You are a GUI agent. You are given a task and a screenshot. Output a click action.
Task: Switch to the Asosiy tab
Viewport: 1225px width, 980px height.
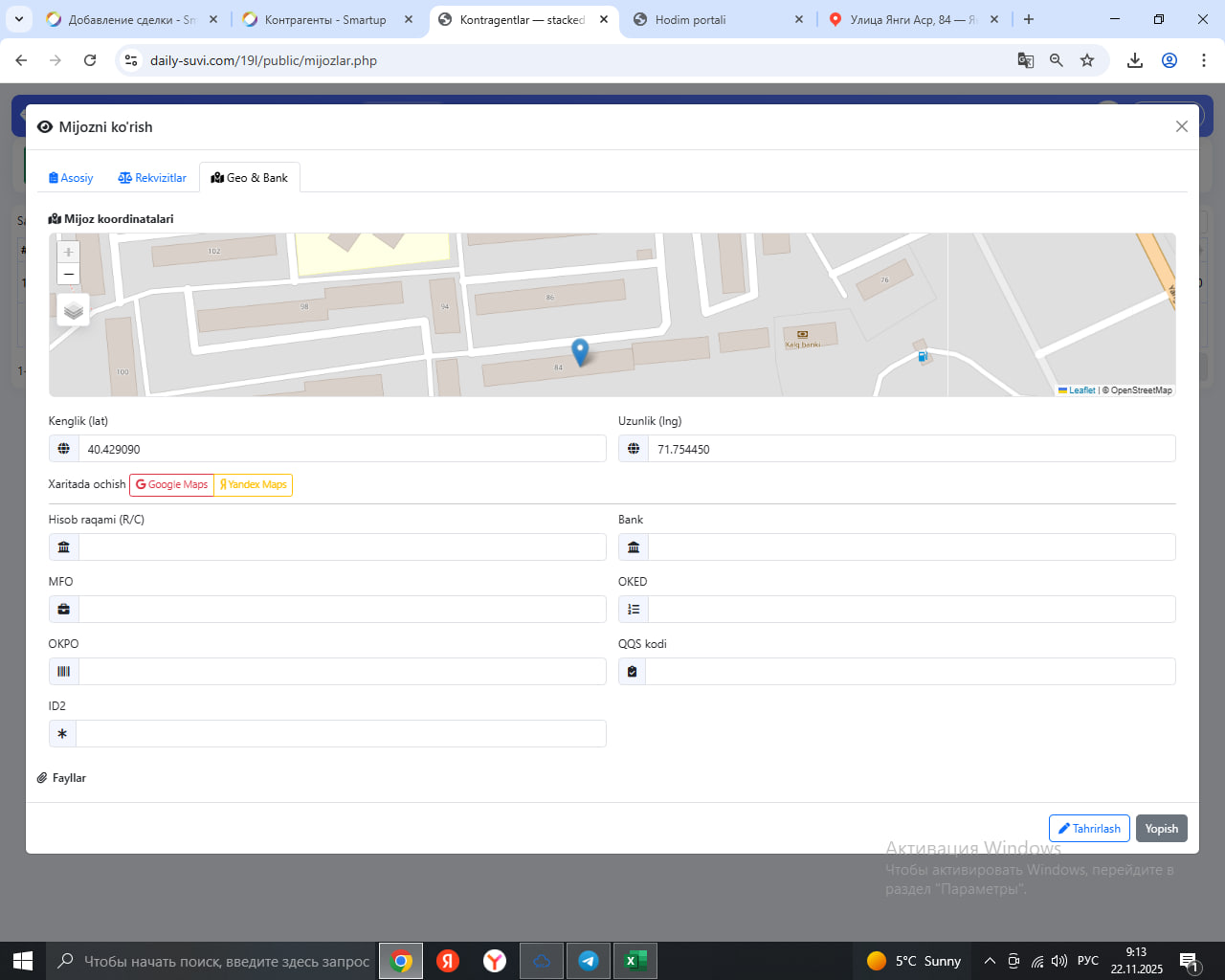[71, 178]
